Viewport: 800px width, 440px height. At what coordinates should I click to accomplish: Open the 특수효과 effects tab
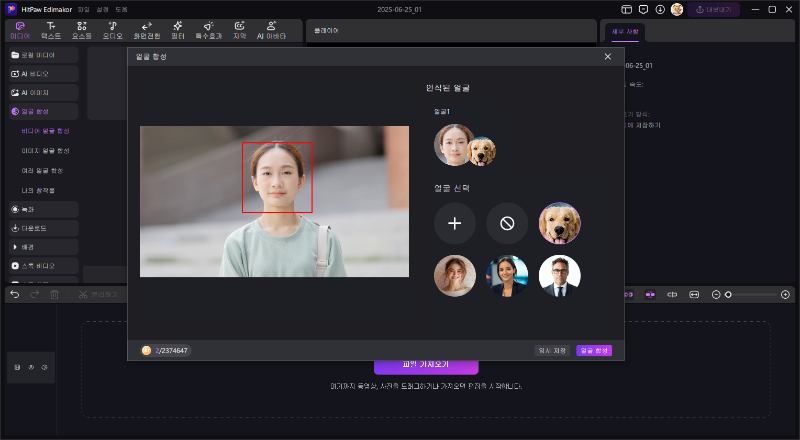tap(209, 31)
